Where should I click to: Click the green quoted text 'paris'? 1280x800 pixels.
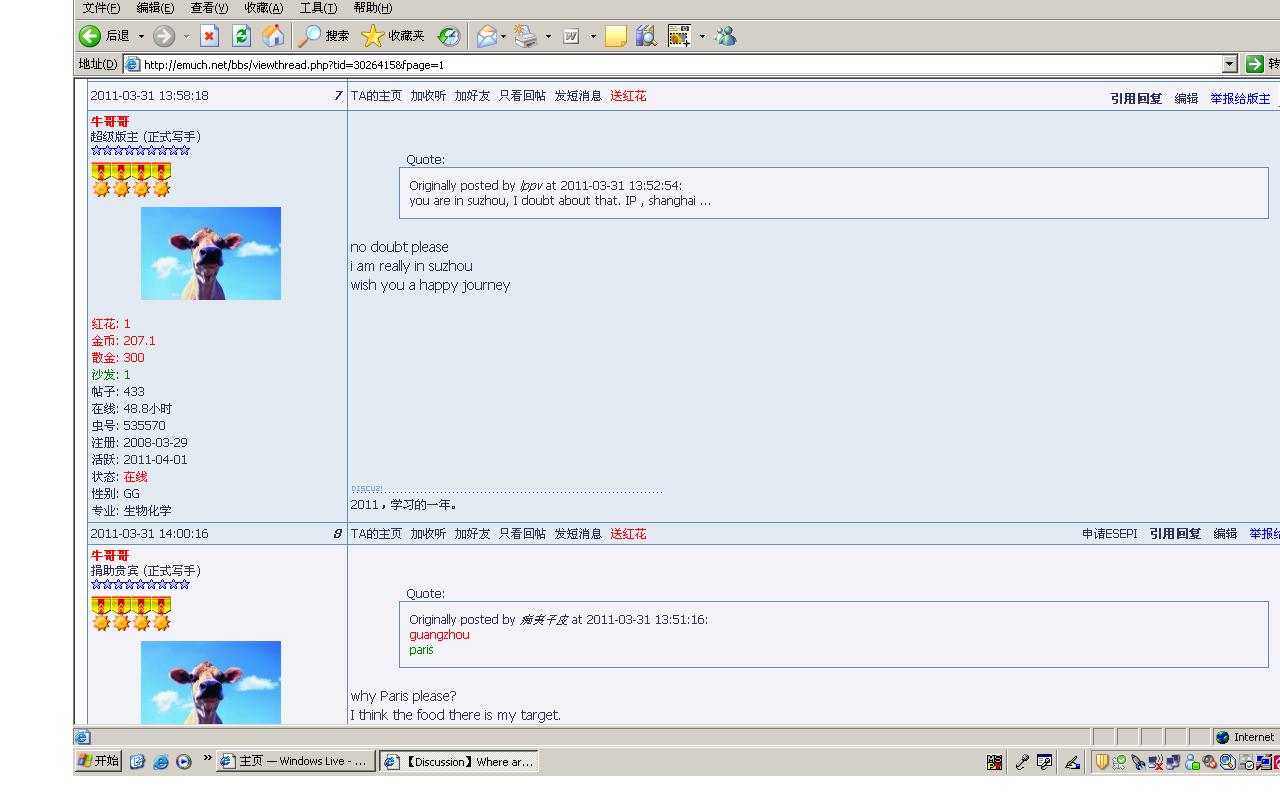pos(421,650)
